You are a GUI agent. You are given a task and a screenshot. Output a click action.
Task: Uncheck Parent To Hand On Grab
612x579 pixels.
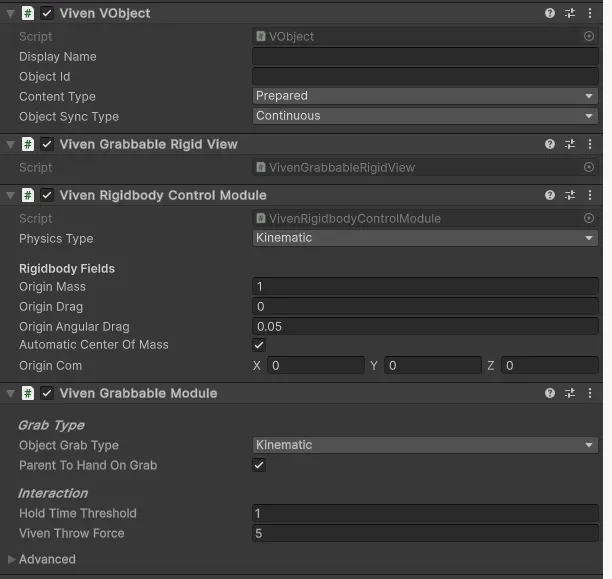tap(259, 465)
